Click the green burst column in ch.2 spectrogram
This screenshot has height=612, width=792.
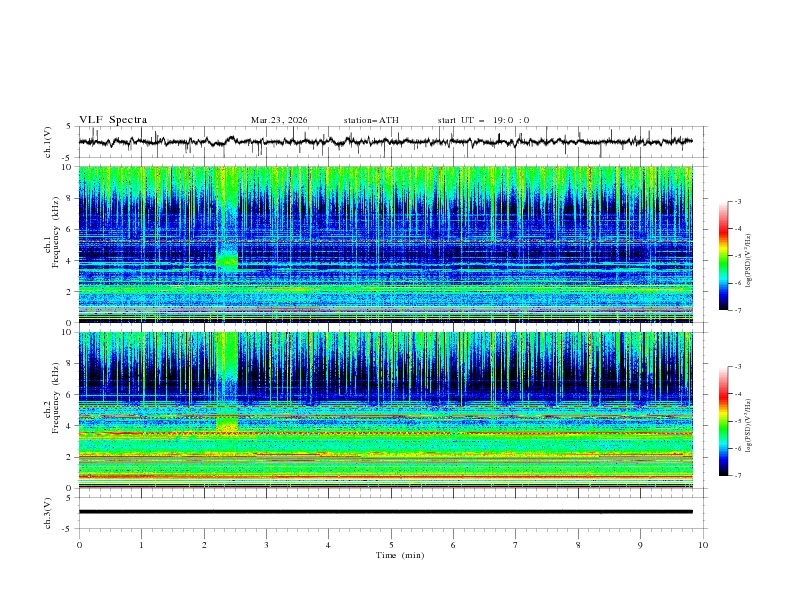[227, 381]
